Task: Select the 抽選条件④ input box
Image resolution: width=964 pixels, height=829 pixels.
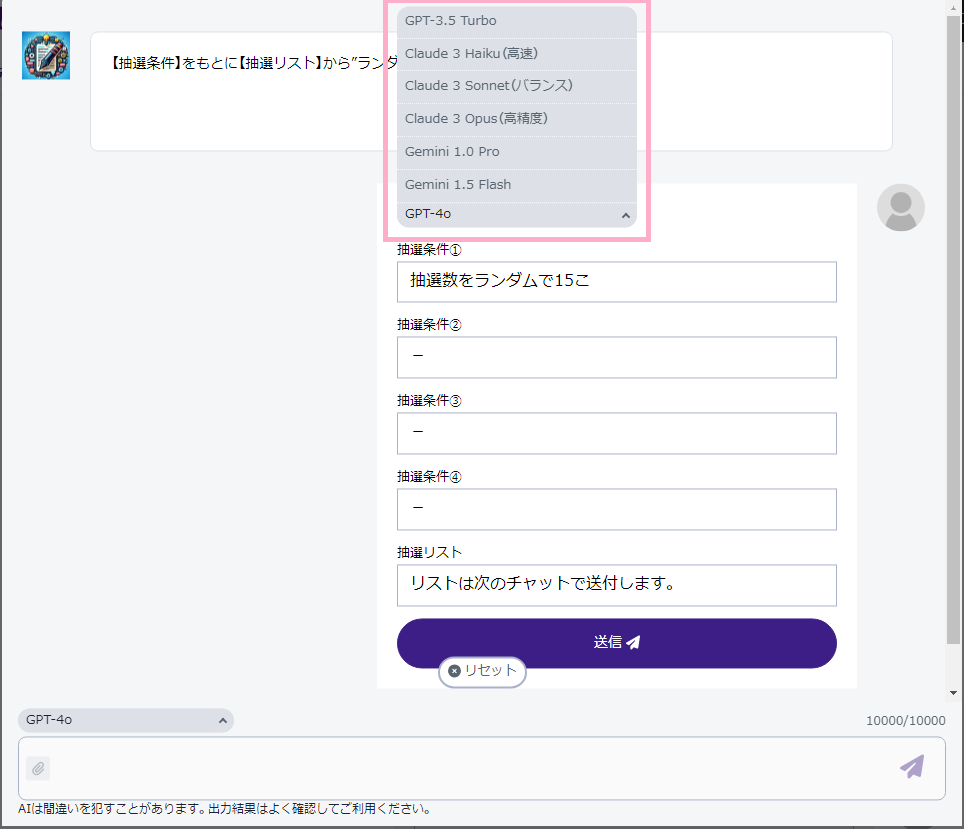Action: (x=617, y=509)
